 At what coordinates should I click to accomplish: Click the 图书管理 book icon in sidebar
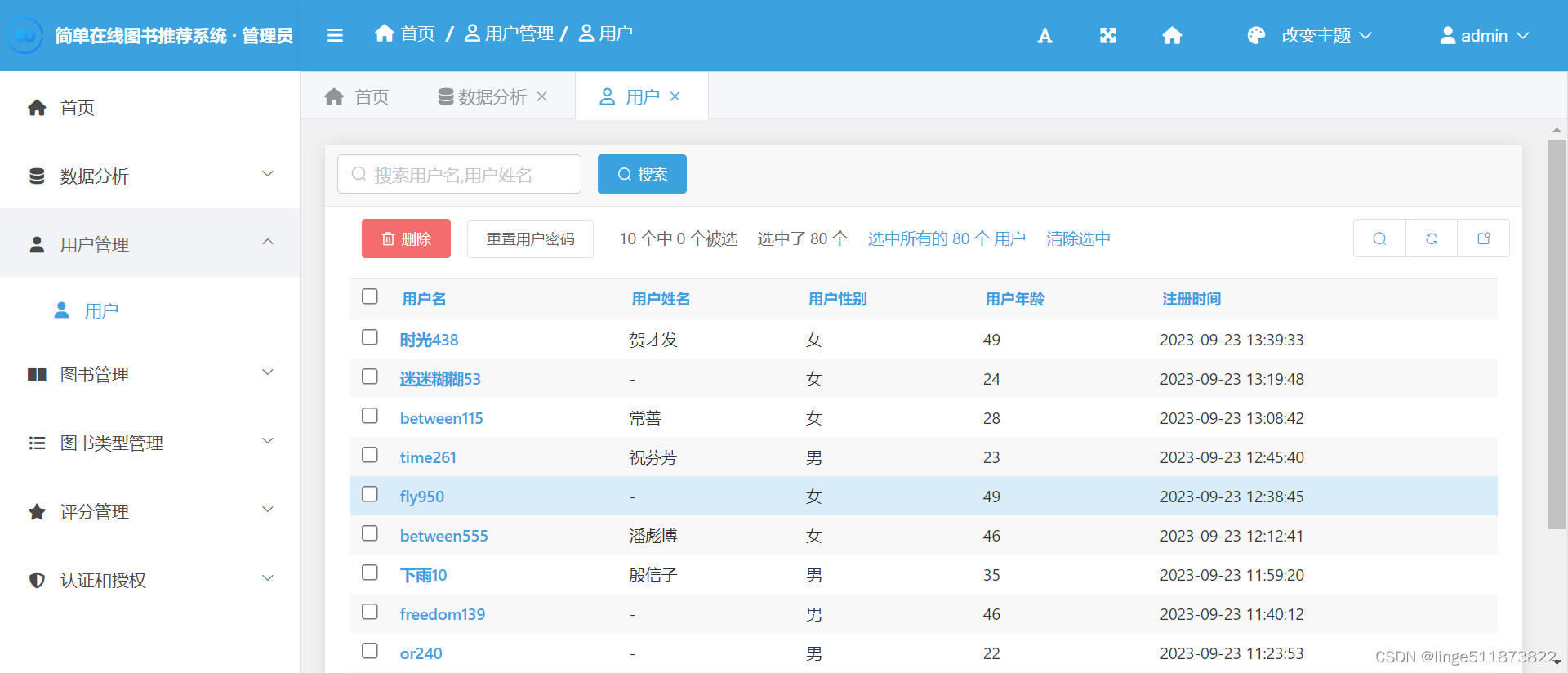coord(37,374)
